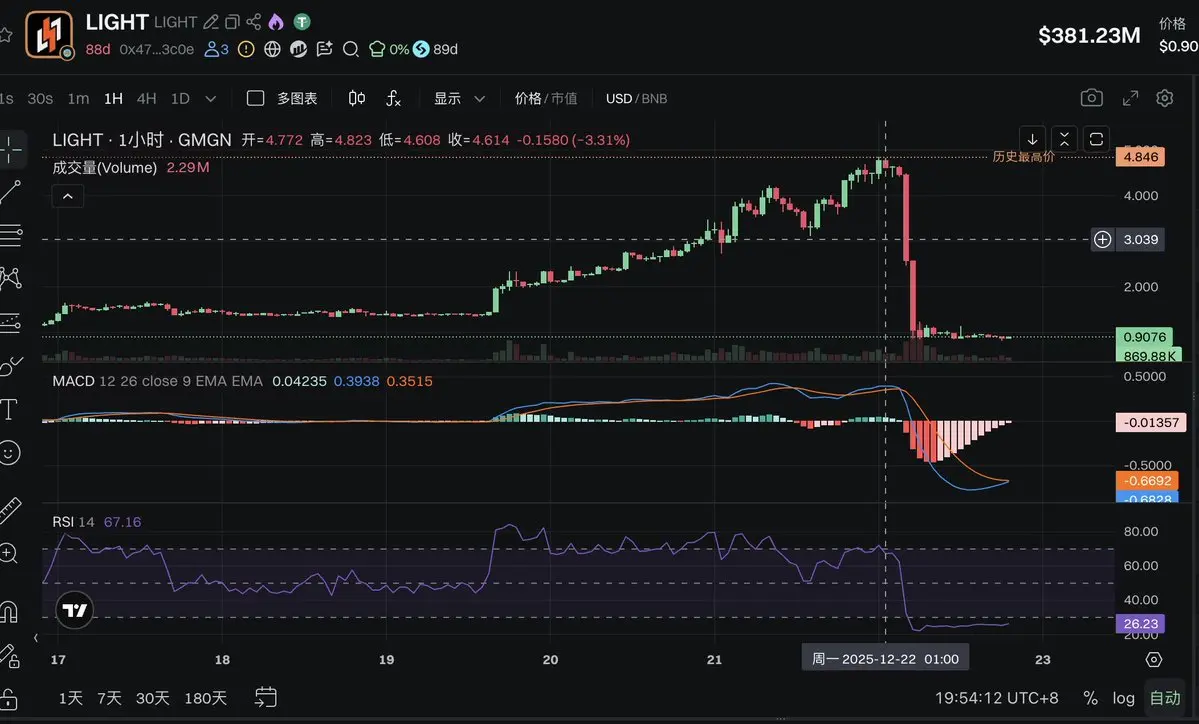Collapse left drawing toolbar arrow

(35, 638)
